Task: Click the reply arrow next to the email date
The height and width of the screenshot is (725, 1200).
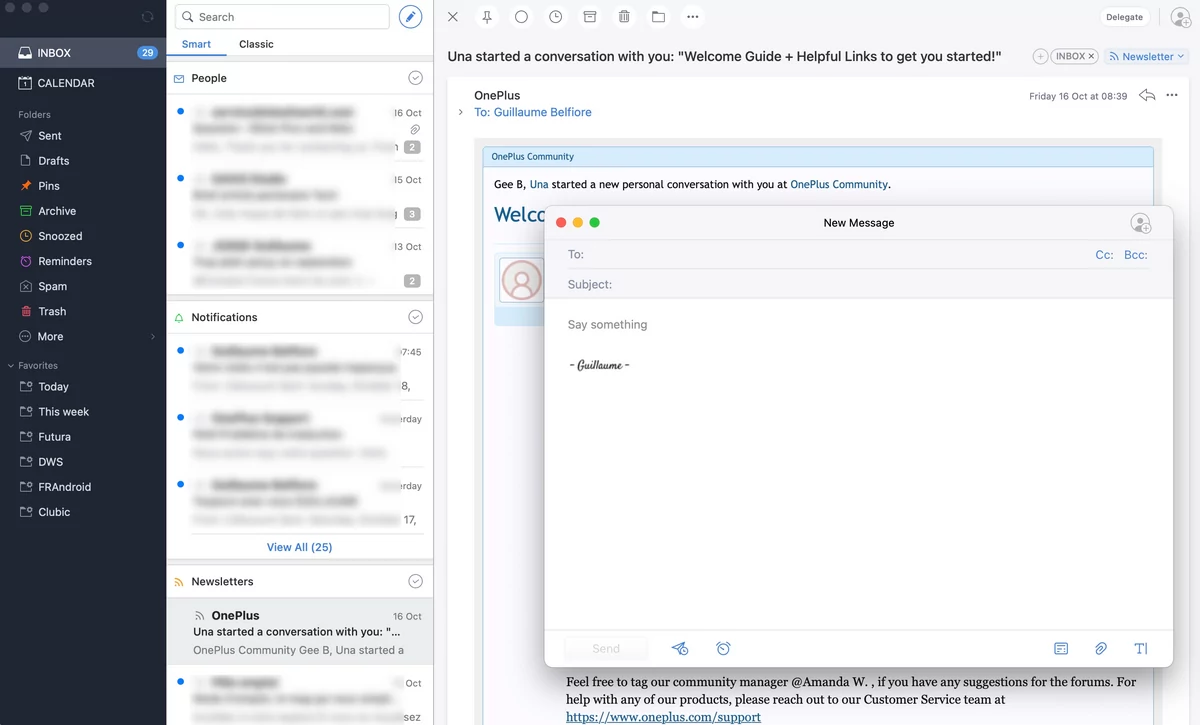Action: [1147, 96]
